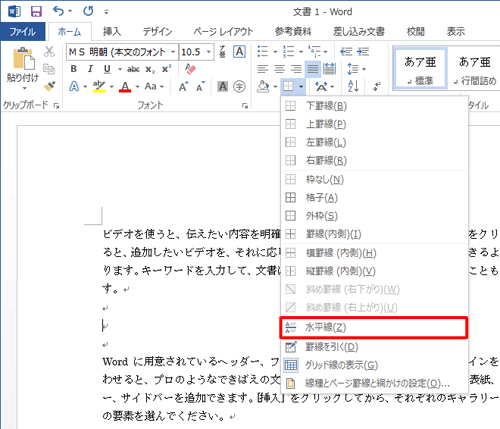
Task: Click the Clear Formatting eraser icon
Action: tap(190, 69)
